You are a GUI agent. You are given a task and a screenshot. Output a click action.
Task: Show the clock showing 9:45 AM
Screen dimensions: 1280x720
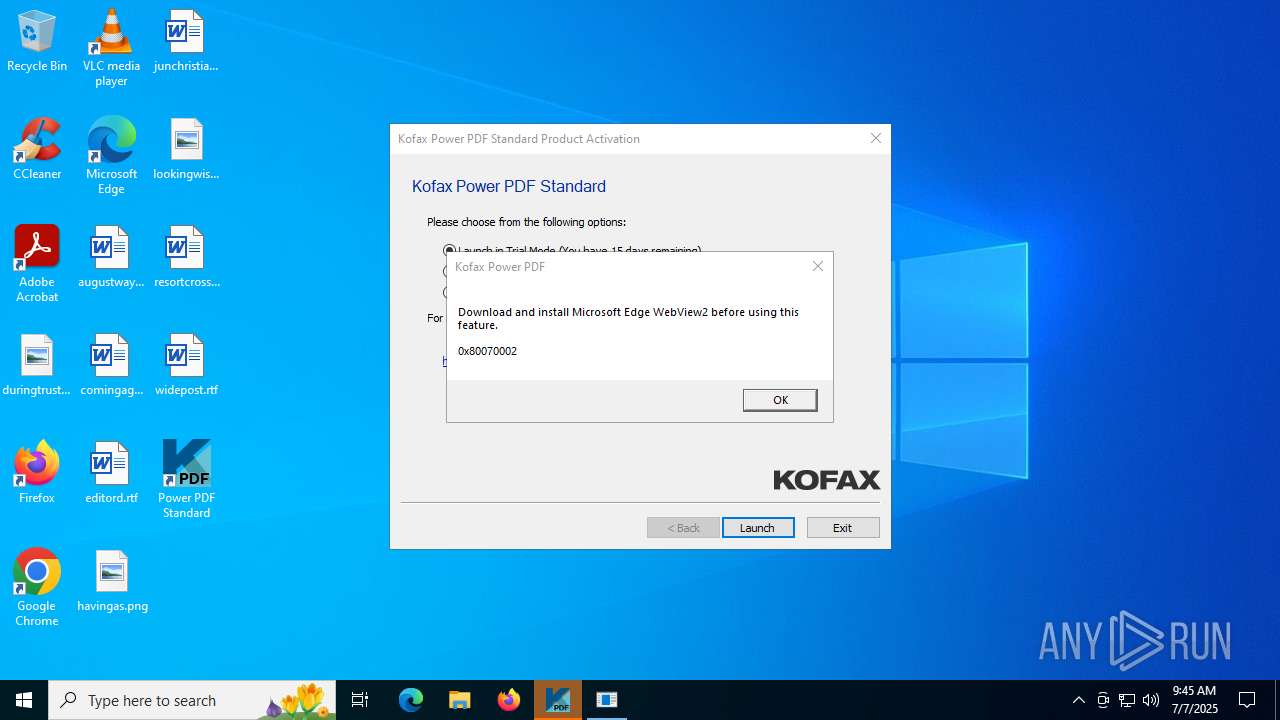coord(1194,700)
